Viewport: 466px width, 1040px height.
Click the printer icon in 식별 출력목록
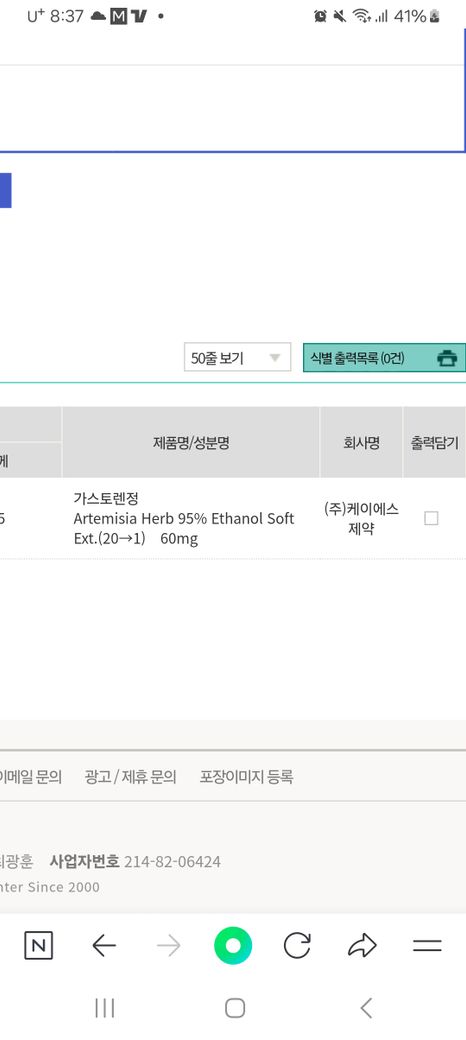point(447,358)
